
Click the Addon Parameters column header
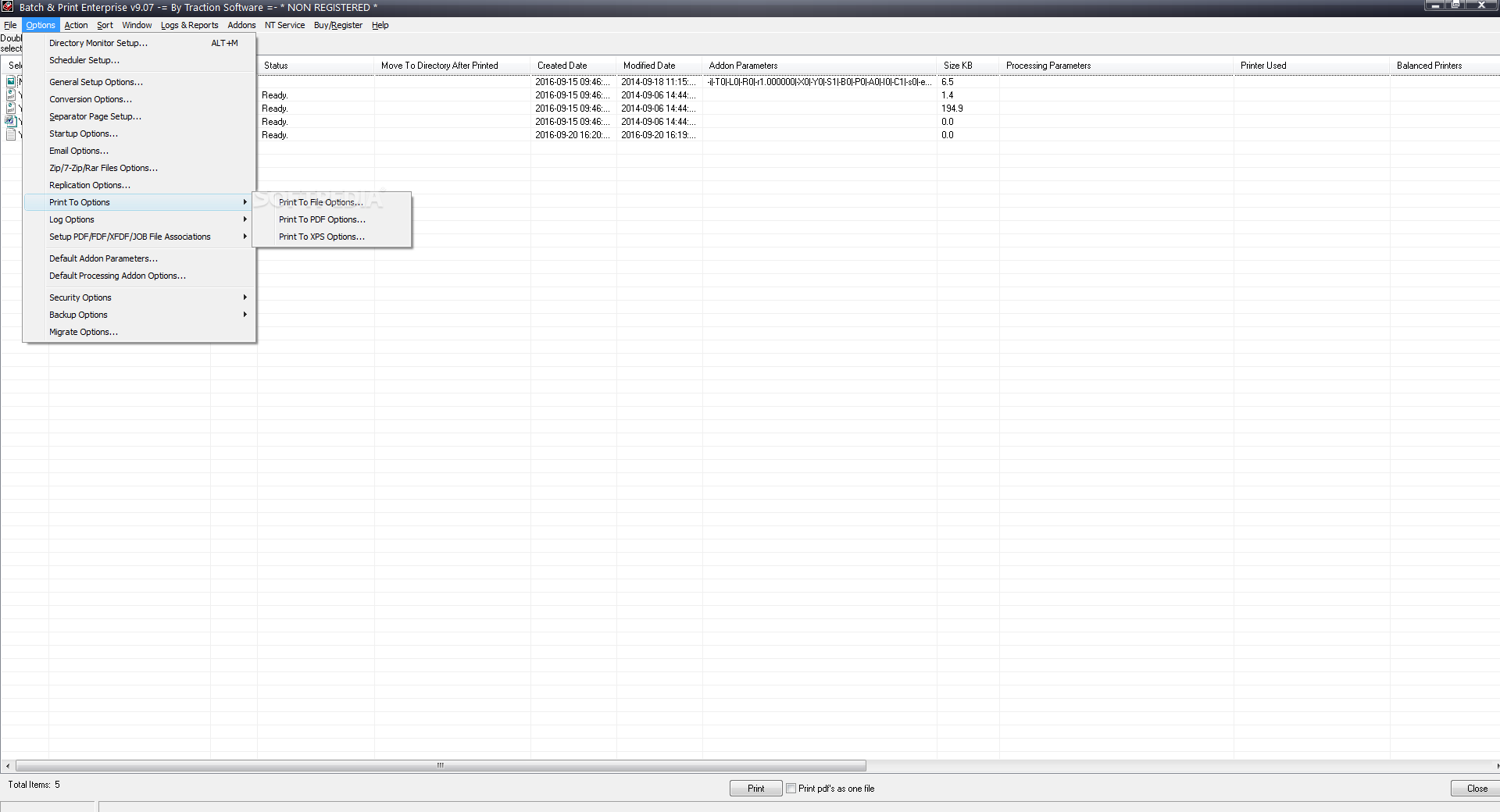[820, 66]
